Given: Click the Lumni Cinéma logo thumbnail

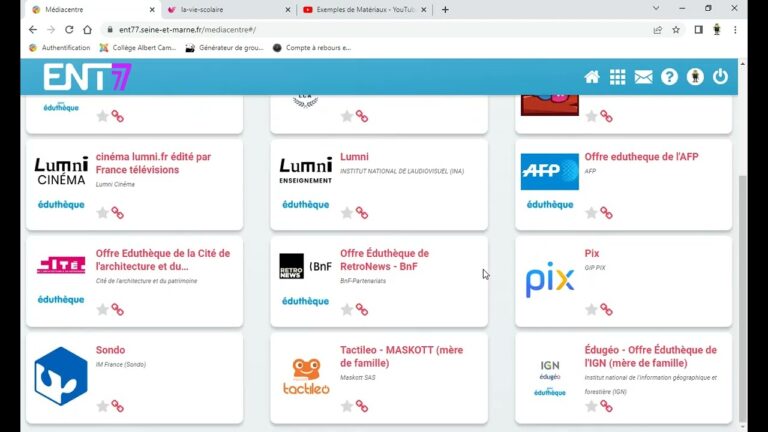Looking at the screenshot, I should (61, 171).
